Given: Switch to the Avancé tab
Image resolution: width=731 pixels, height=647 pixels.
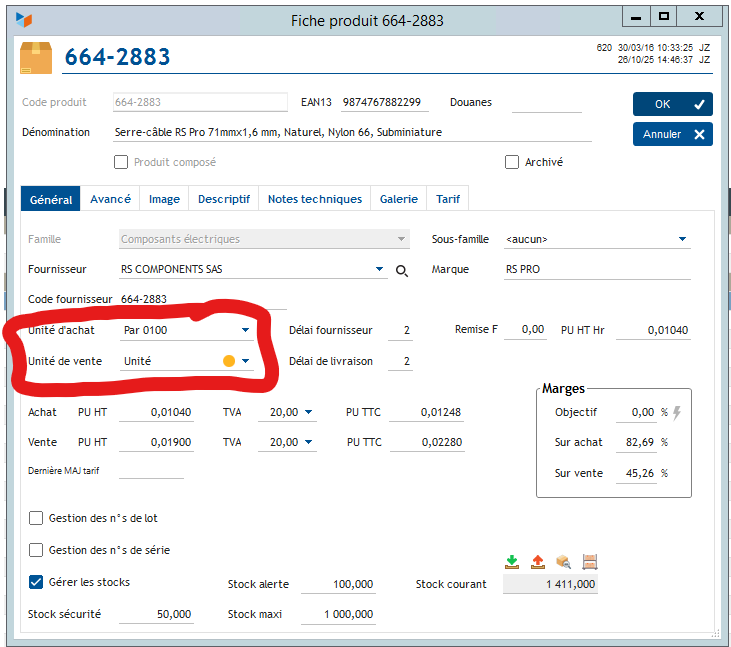Looking at the screenshot, I should pyautogui.click(x=110, y=199).
